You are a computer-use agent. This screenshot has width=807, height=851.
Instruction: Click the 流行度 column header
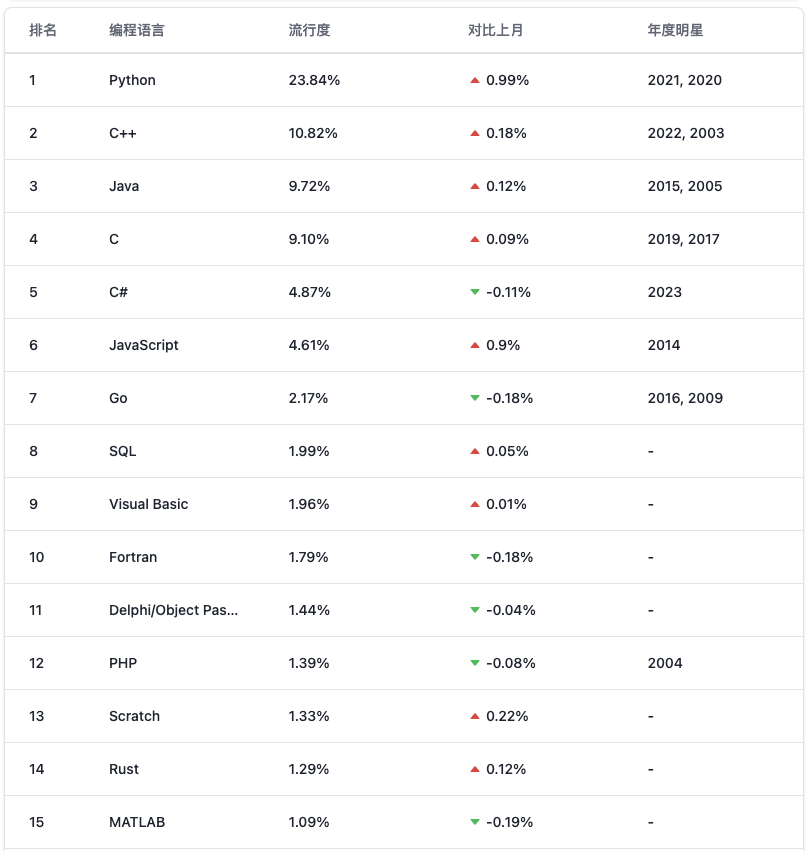click(x=309, y=30)
